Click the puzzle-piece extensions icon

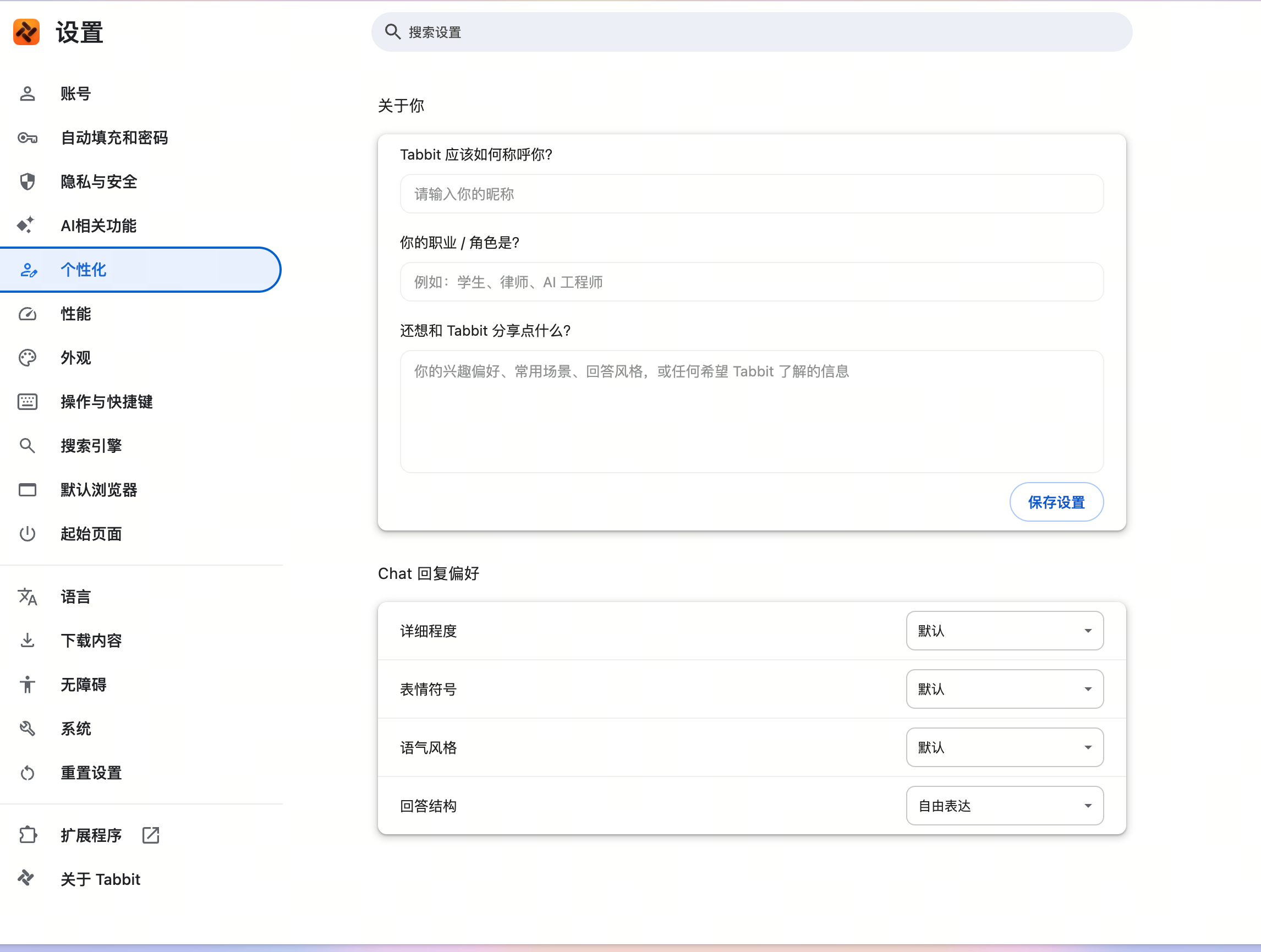pos(28,835)
